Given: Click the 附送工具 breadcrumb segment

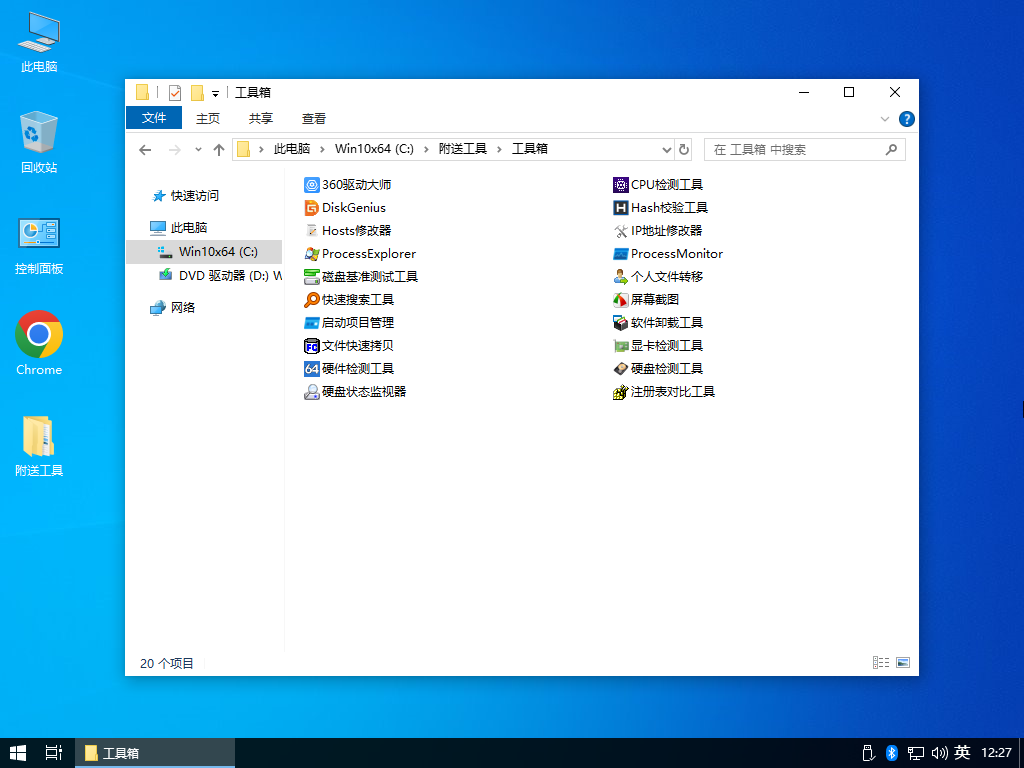Looking at the screenshot, I should click(462, 149).
